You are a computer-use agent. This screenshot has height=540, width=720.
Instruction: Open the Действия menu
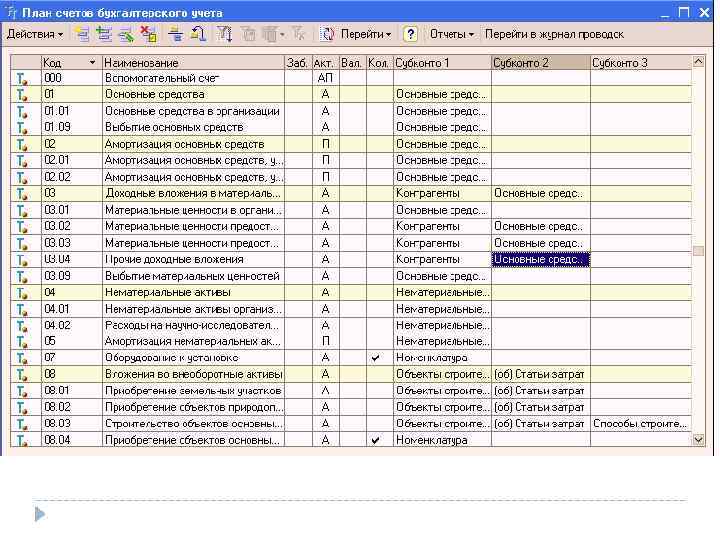(x=35, y=34)
